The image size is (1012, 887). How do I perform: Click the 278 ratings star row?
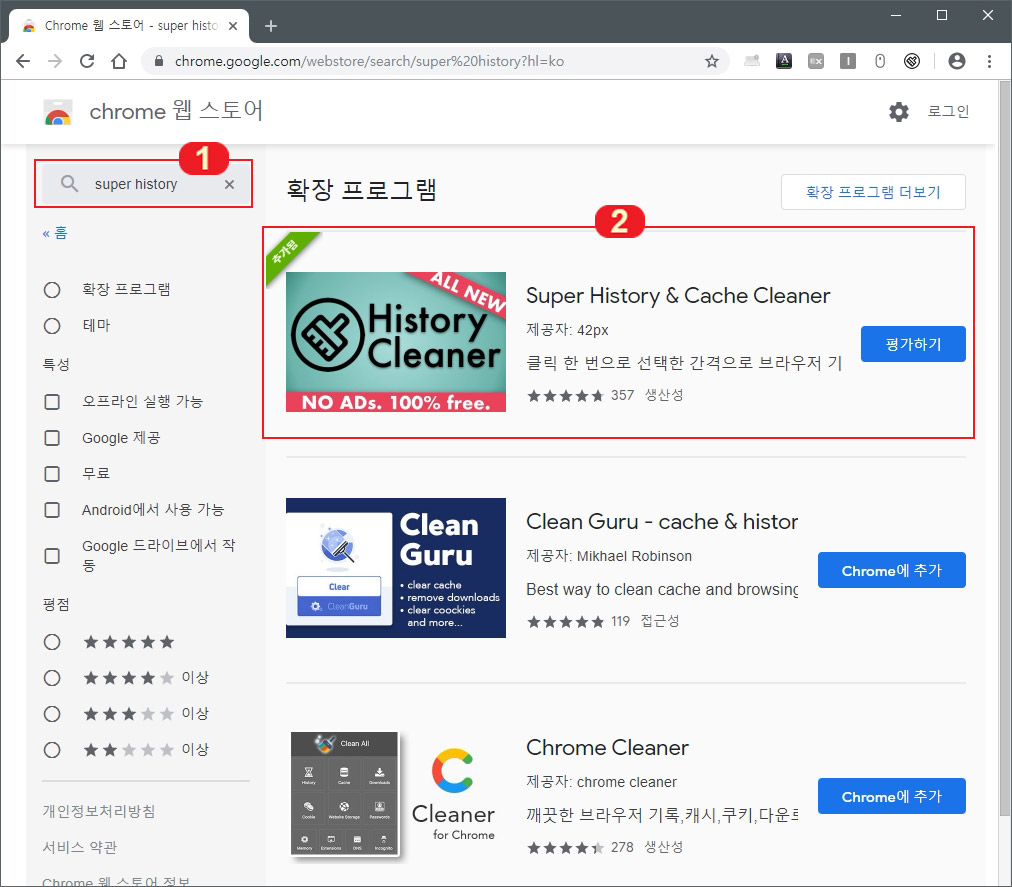tap(565, 848)
